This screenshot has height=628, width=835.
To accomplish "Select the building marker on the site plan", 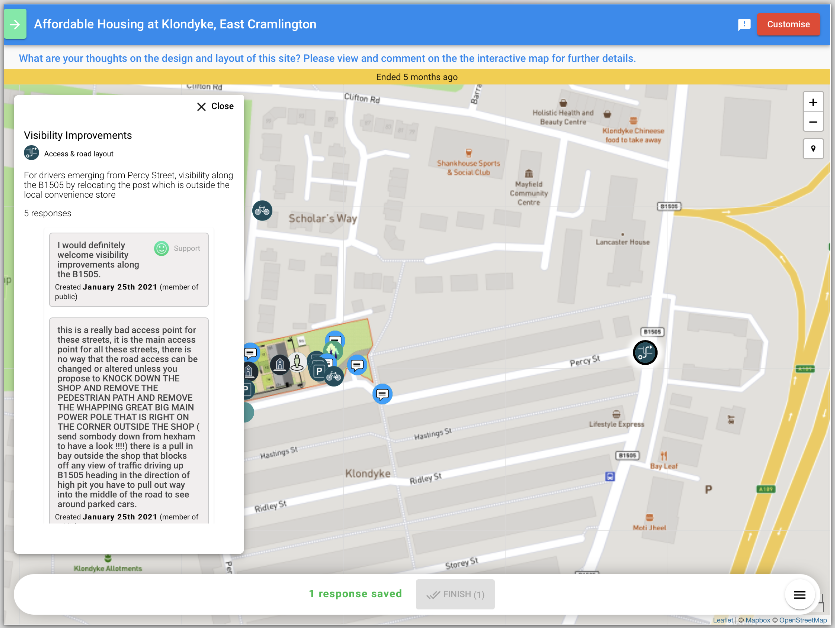I will pyautogui.click(x=280, y=365).
